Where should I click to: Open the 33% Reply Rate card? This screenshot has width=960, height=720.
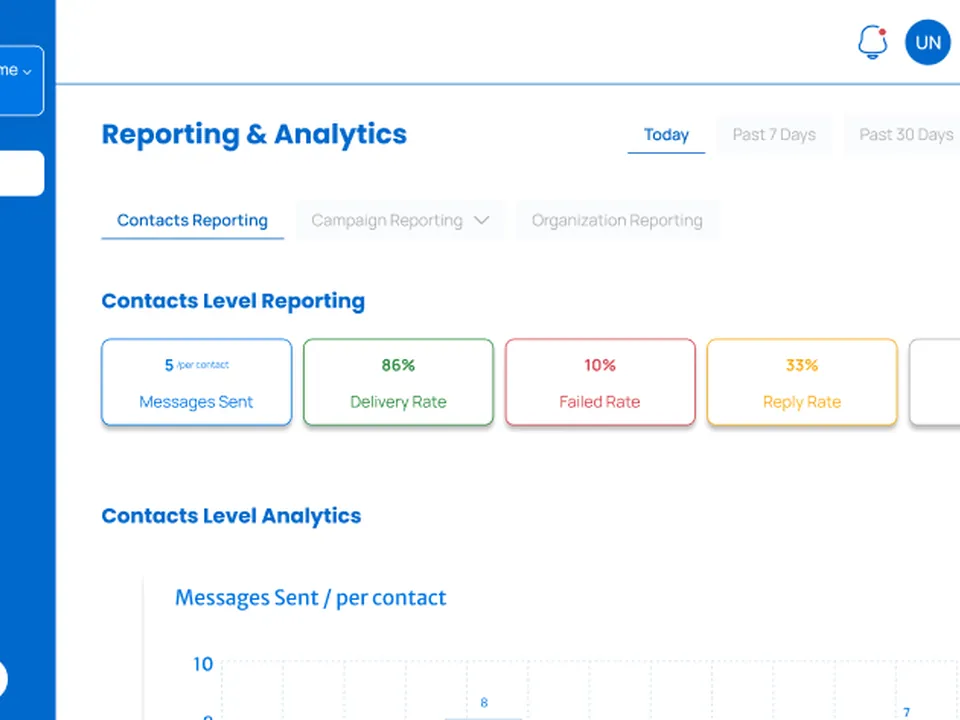tap(802, 382)
